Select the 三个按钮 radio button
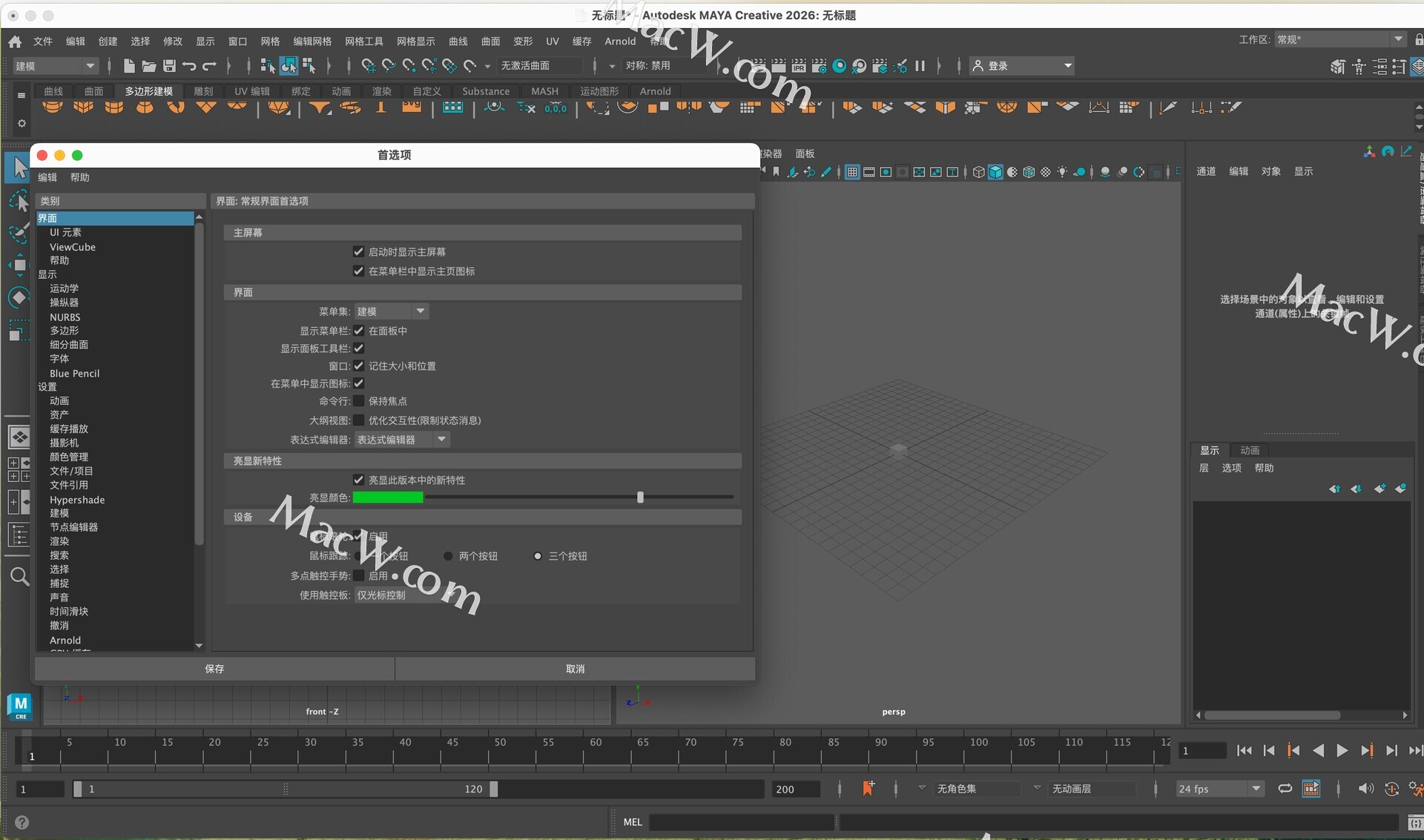Viewport: 1424px width, 840px height. click(538, 556)
